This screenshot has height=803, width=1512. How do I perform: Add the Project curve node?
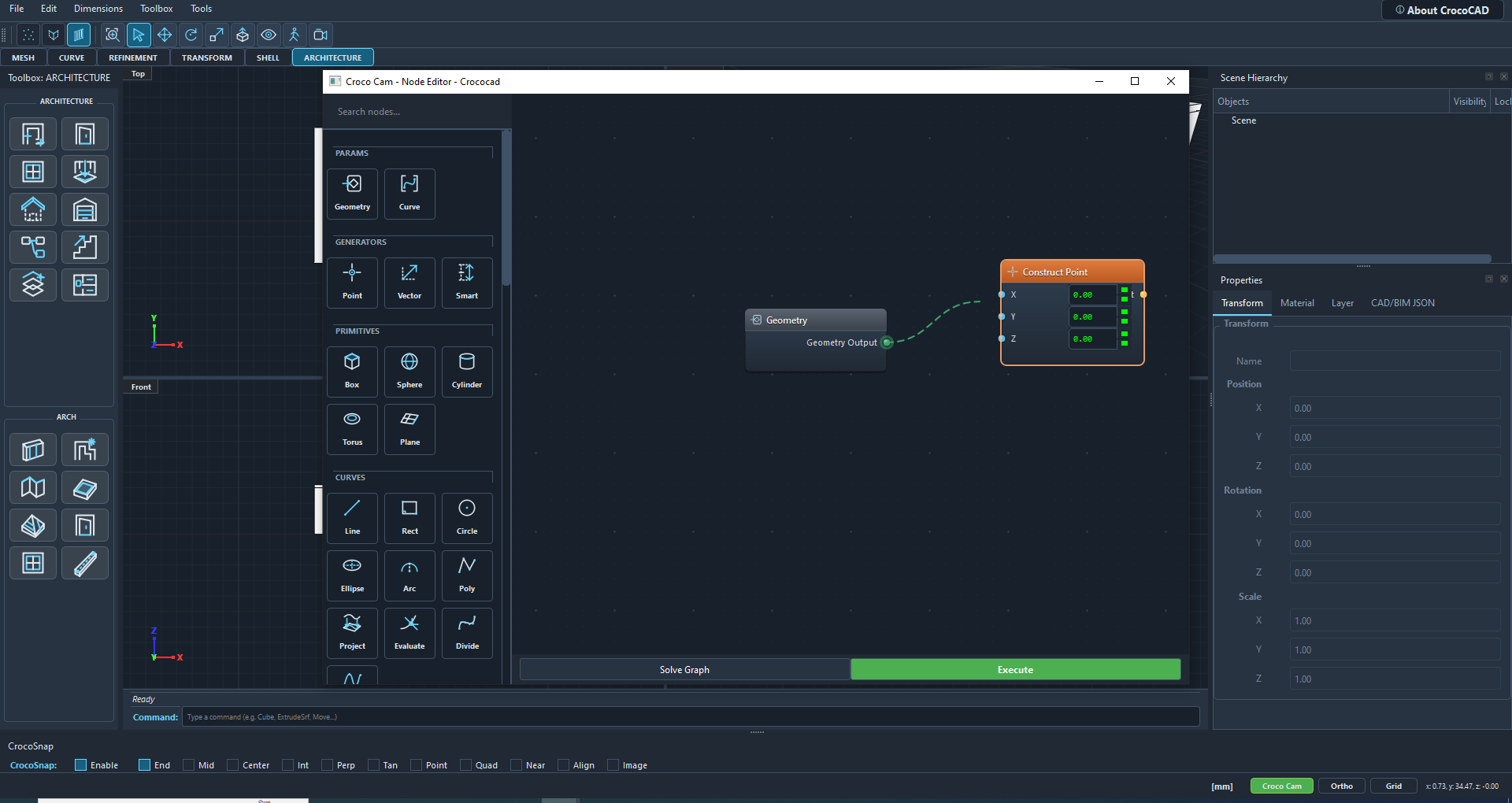(x=352, y=633)
